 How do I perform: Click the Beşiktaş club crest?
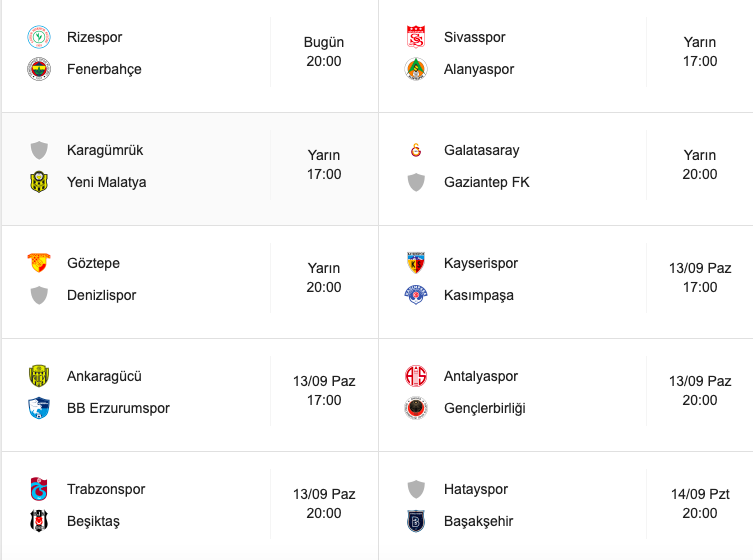tap(39, 521)
